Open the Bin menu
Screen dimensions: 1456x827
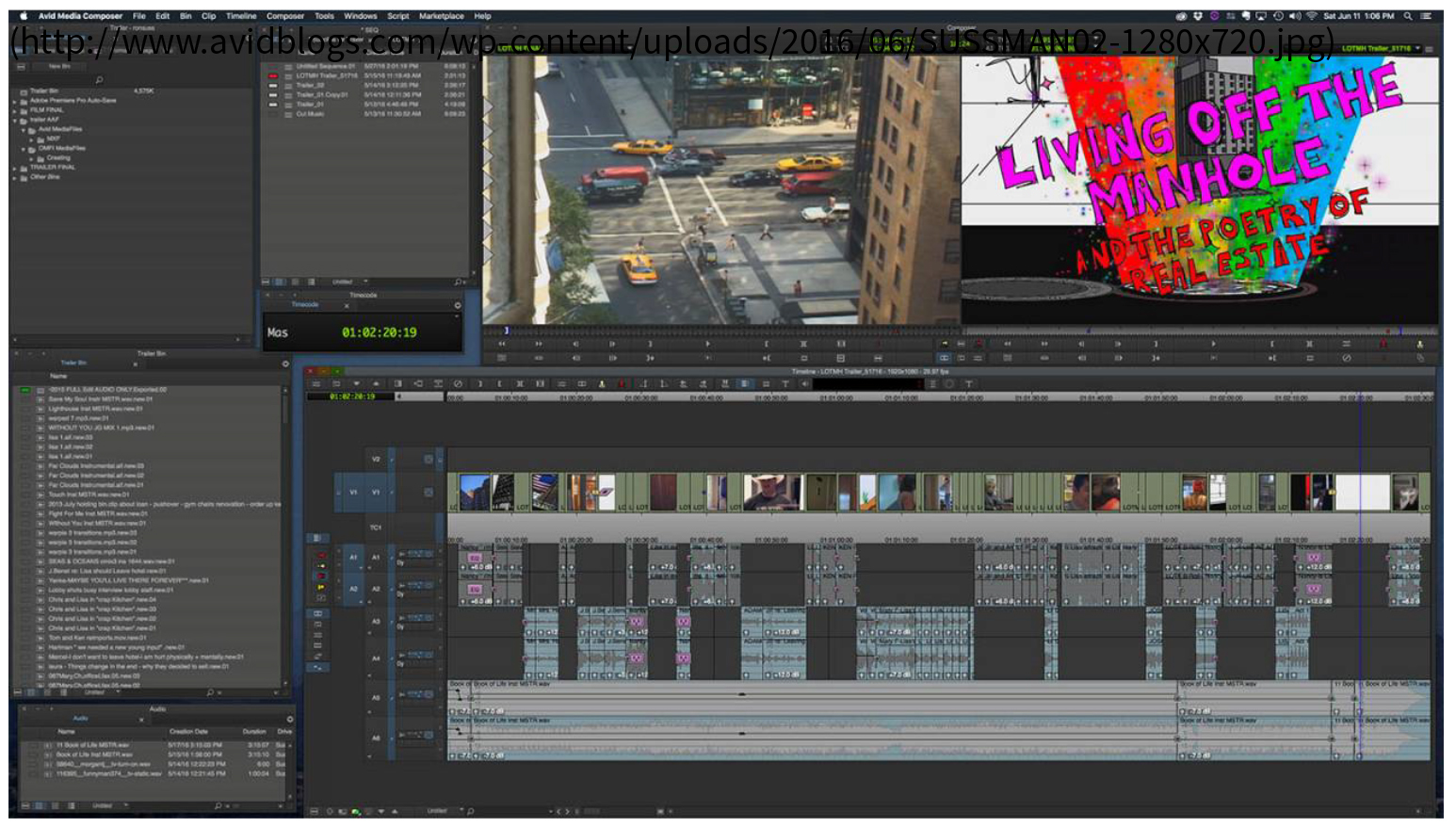tap(186, 16)
